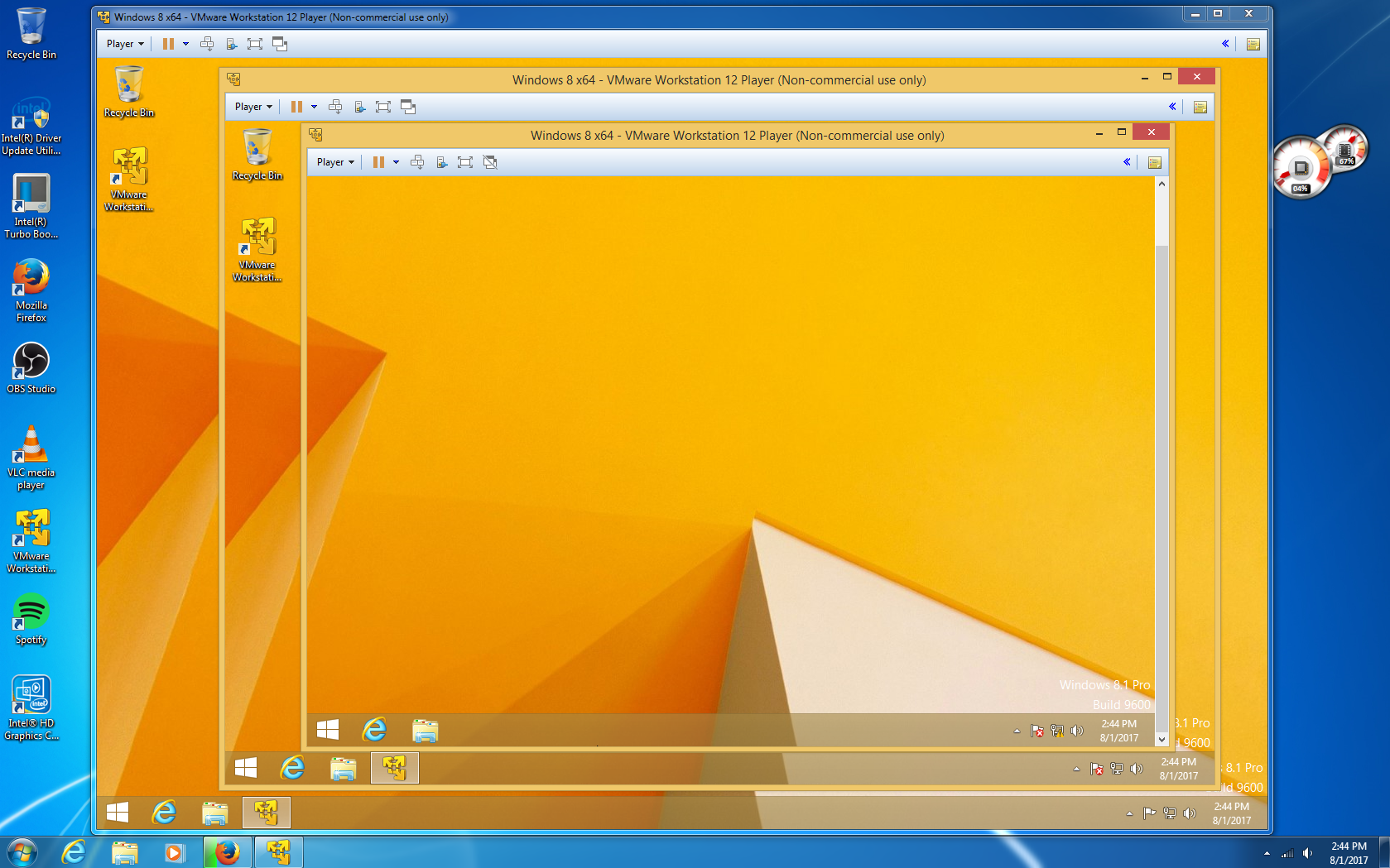Click scroll down arrow in innermost VMware window
This screenshot has width=1390, height=868.
click(1162, 739)
